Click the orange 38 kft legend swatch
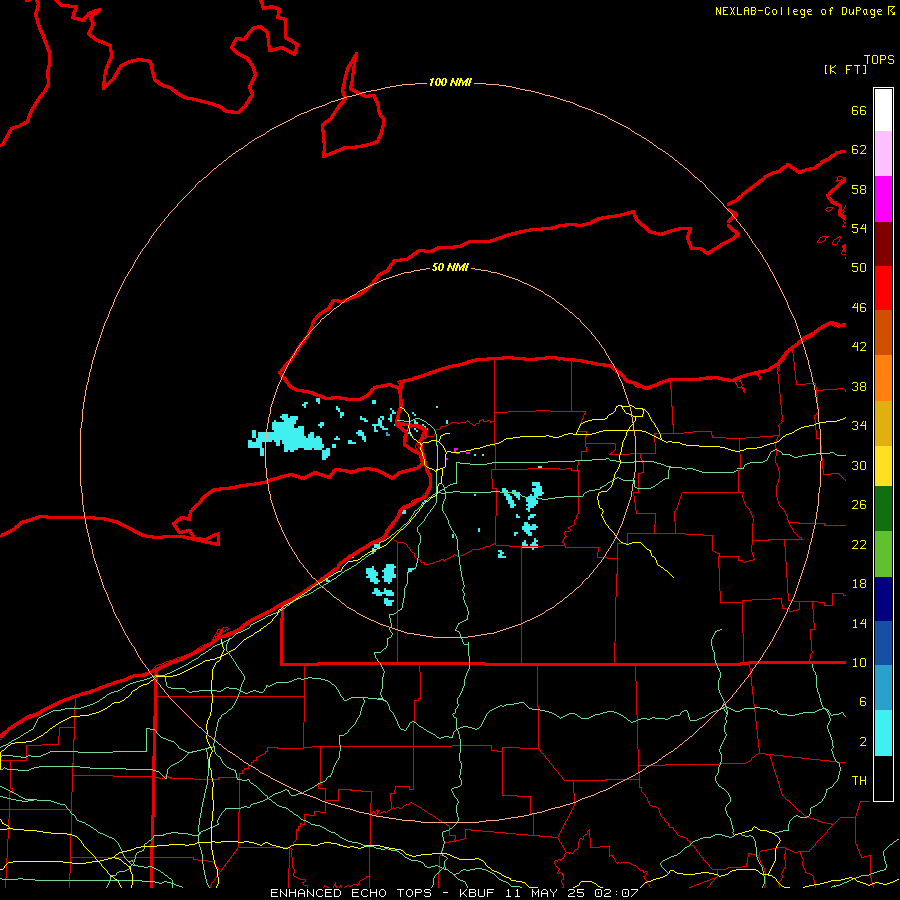 point(883,378)
